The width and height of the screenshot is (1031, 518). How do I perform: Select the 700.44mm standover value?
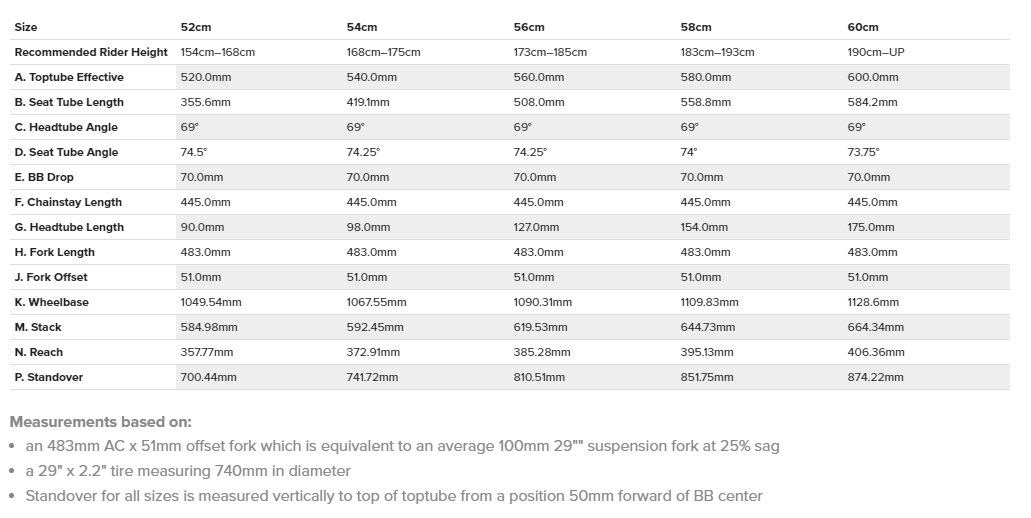click(x=209, y=377)
